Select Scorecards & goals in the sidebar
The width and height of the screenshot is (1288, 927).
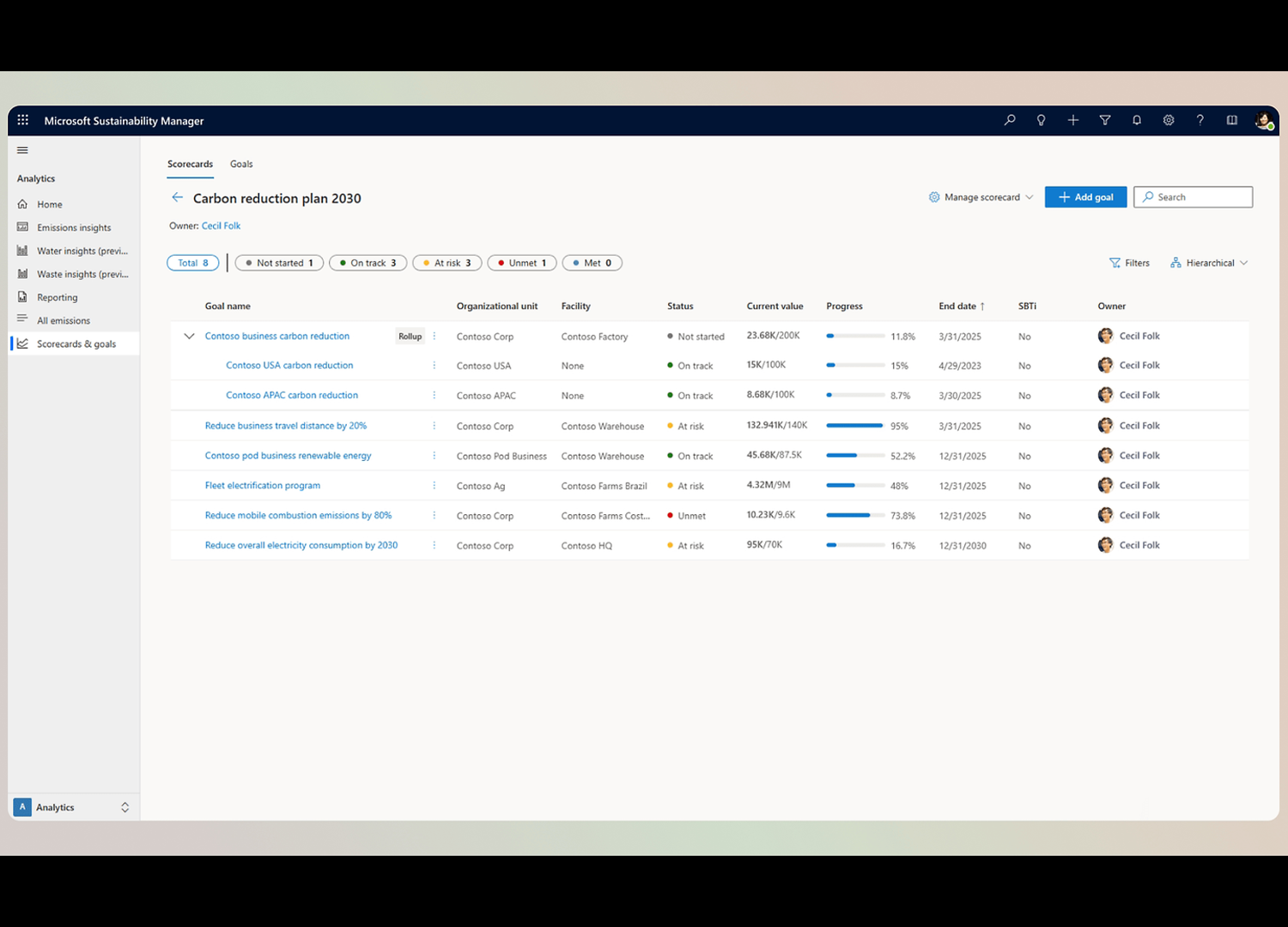point(74,343)
